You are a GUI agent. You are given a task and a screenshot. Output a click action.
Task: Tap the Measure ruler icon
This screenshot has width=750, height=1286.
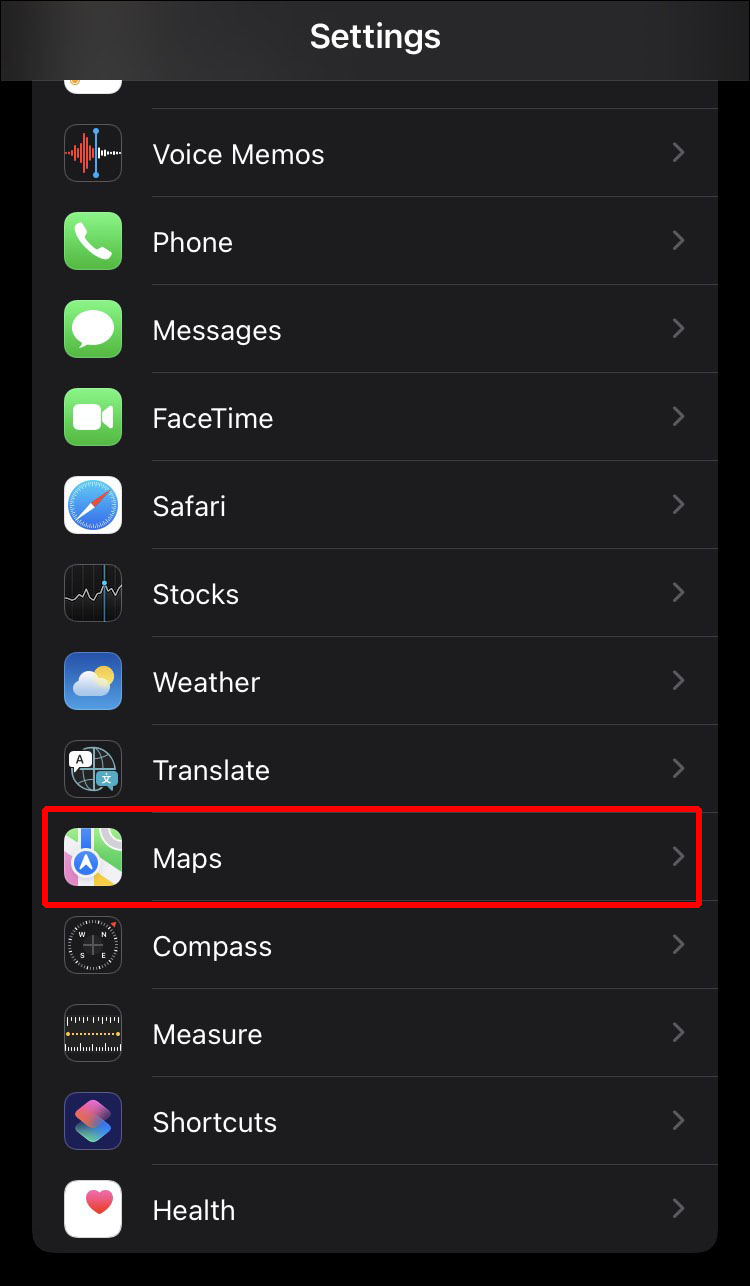click(93, 1033)
